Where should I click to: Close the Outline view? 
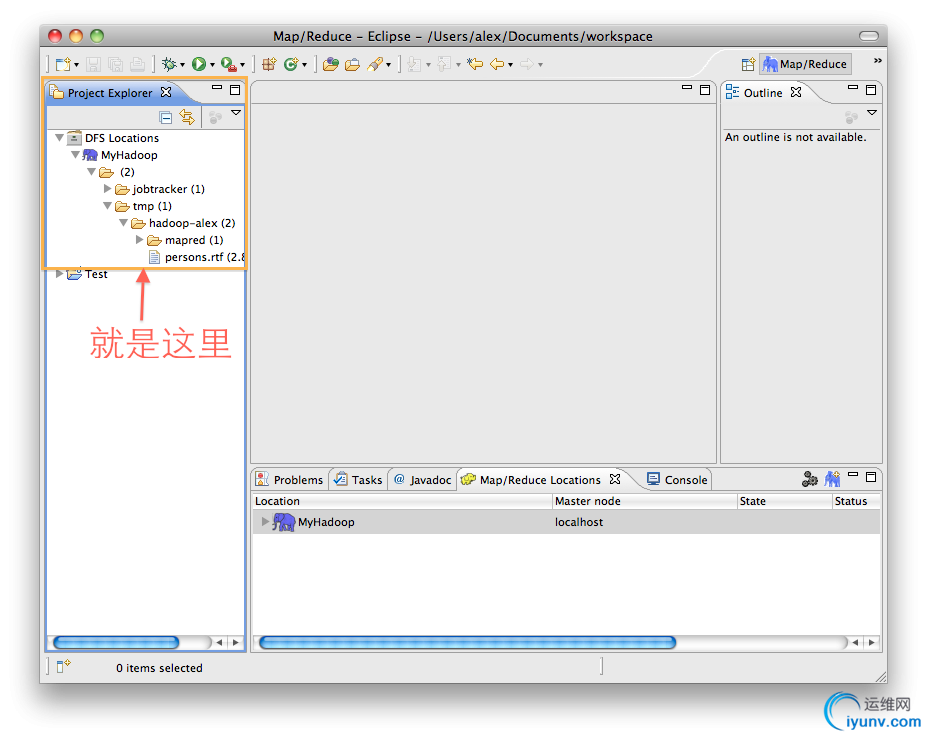796,92
